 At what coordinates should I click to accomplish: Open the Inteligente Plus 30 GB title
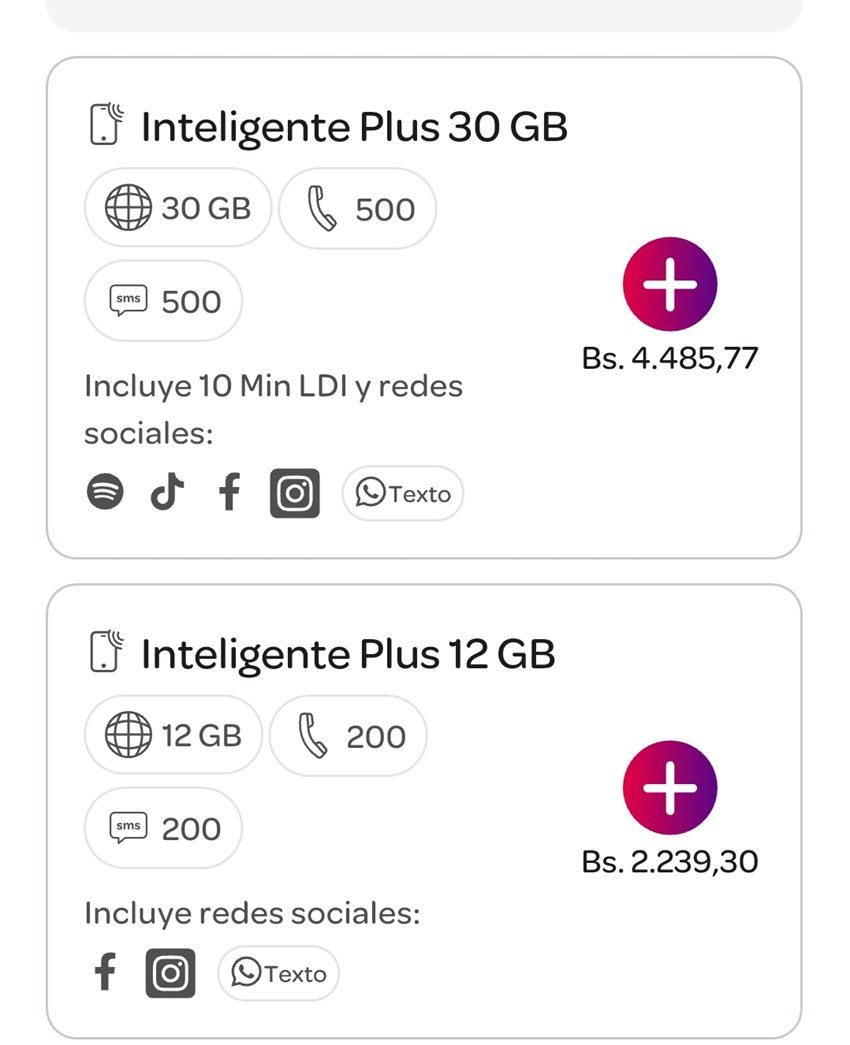pyautogui.click(x=354, y=127)
